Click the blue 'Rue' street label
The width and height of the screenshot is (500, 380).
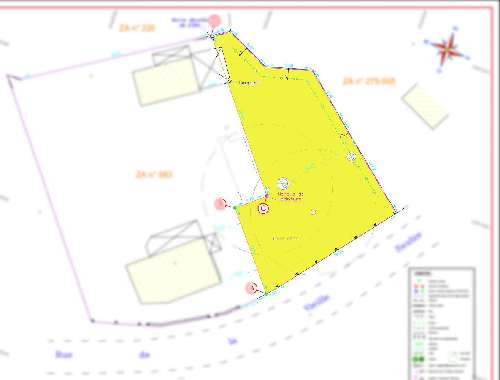[63, 354]
